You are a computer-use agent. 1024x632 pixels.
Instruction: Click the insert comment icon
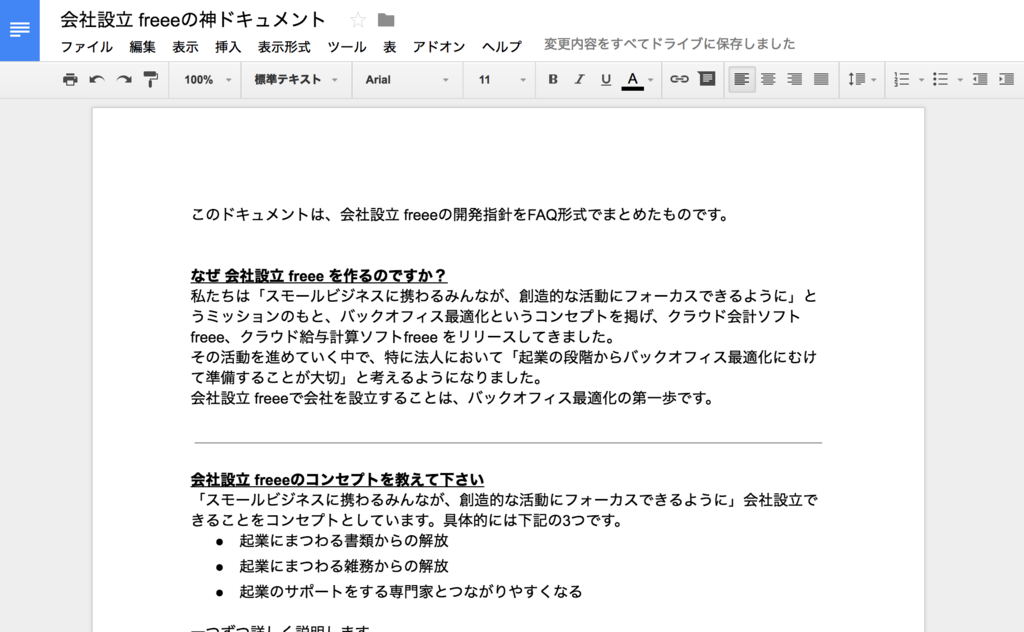707,80
